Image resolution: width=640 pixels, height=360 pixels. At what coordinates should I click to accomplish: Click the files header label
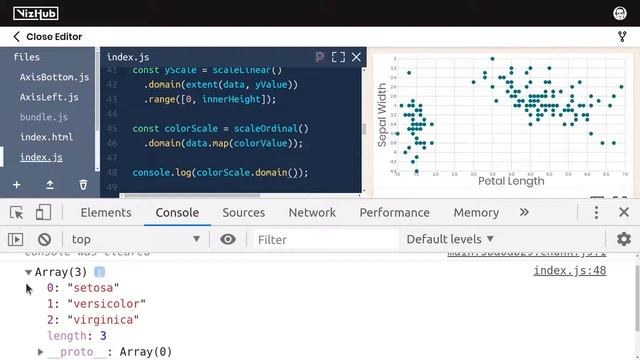click(x=27, y=57)
